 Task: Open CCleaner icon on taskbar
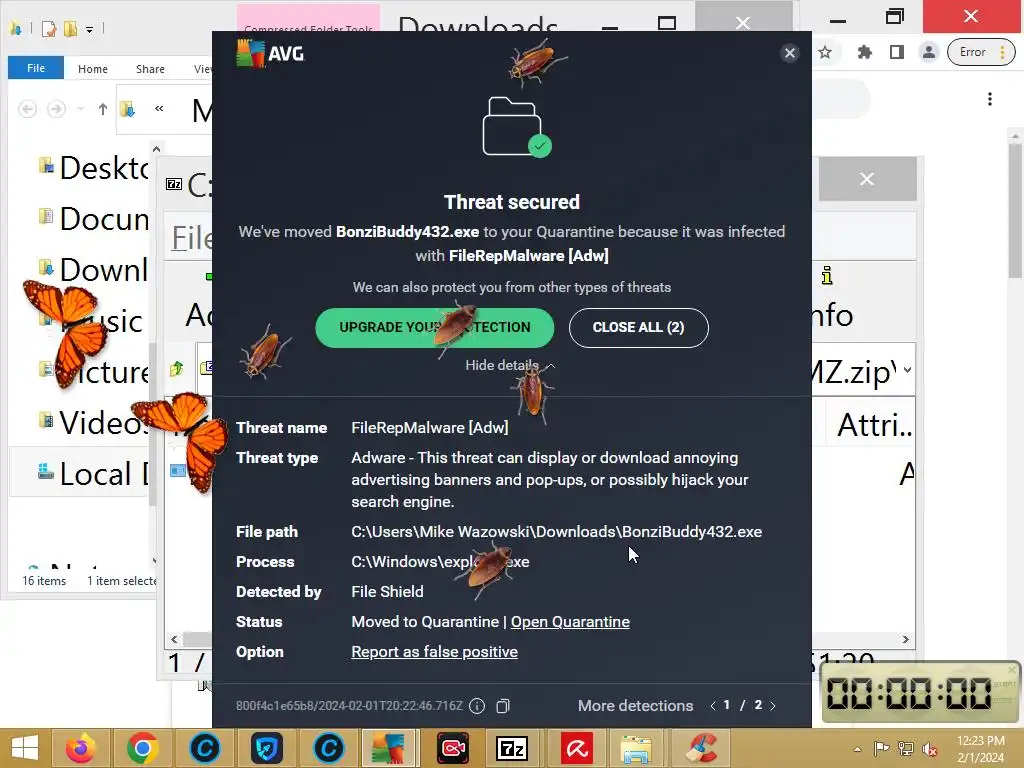coord(701,748)
